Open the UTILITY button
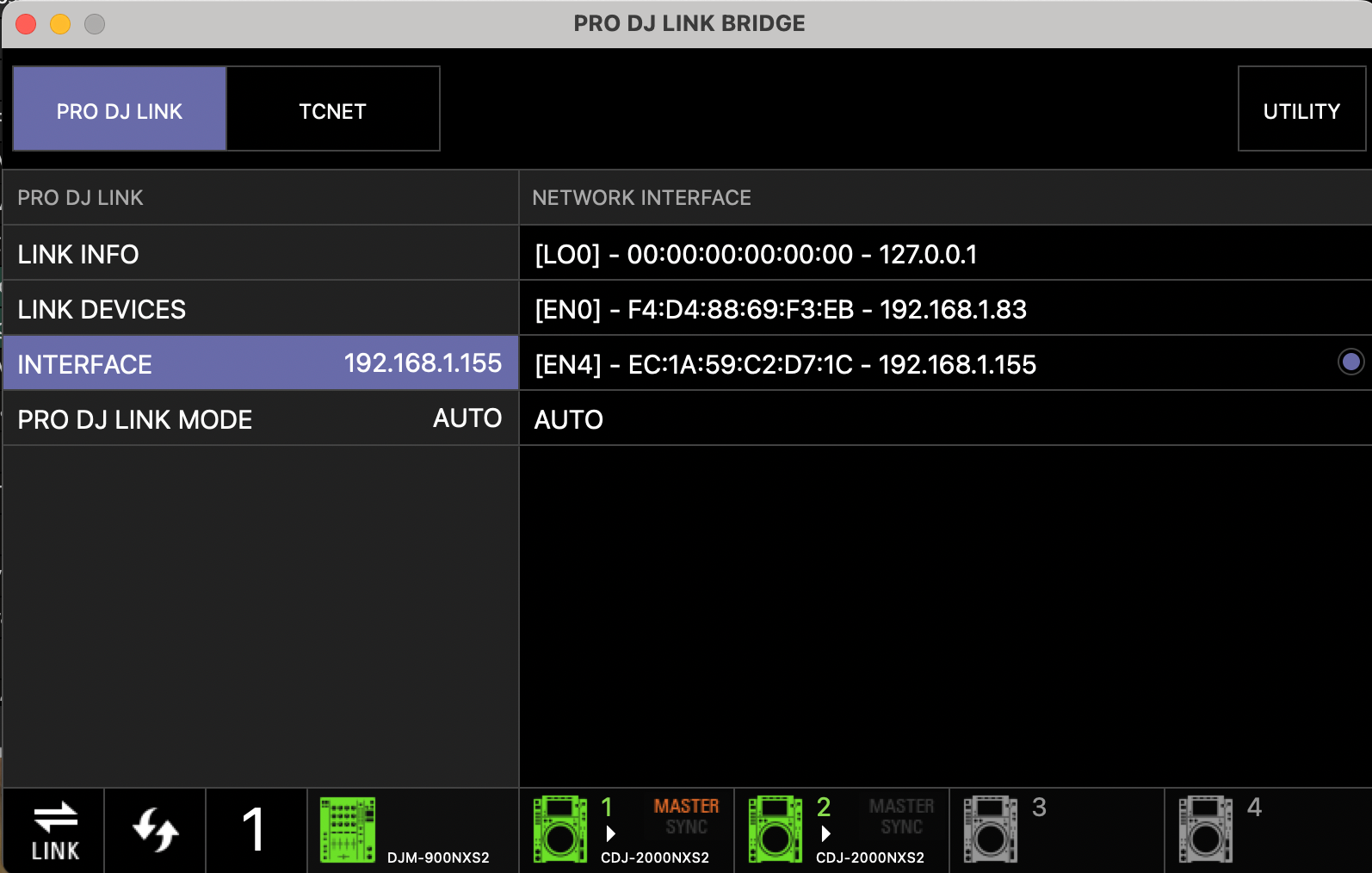Screen dimensions: 1372x873 pos(1301,109)
